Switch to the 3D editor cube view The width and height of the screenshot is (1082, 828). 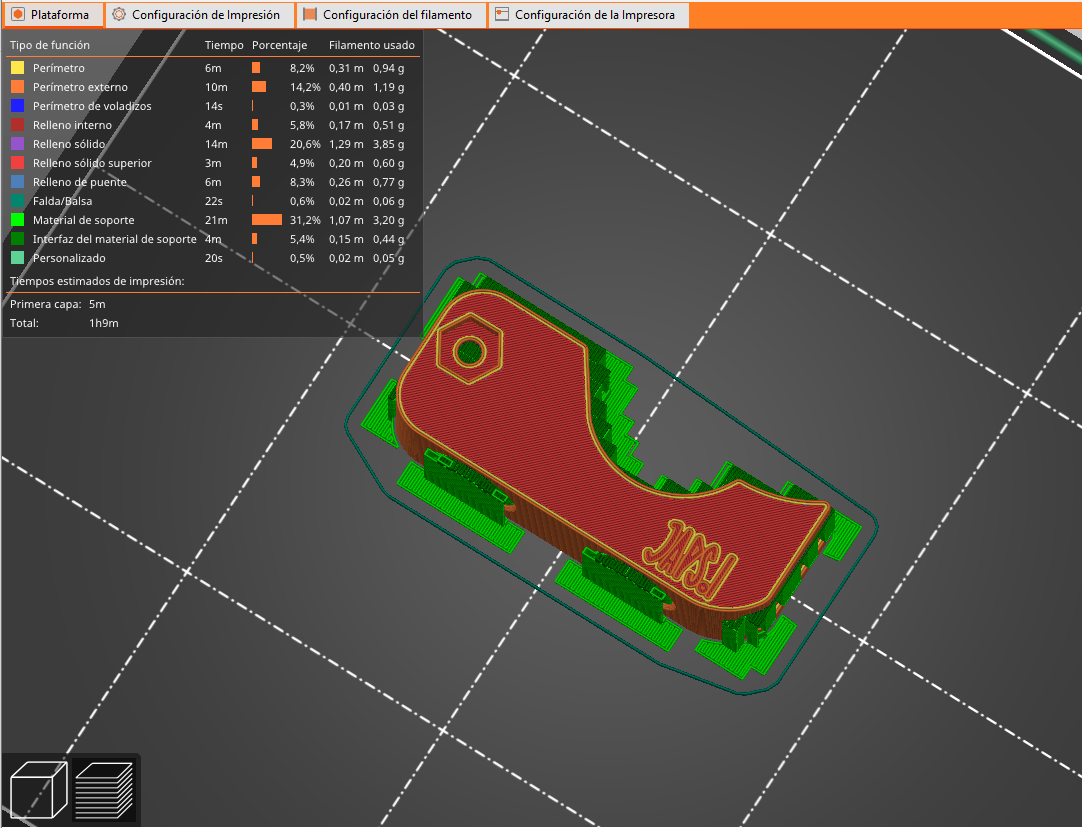pos(38,789)
